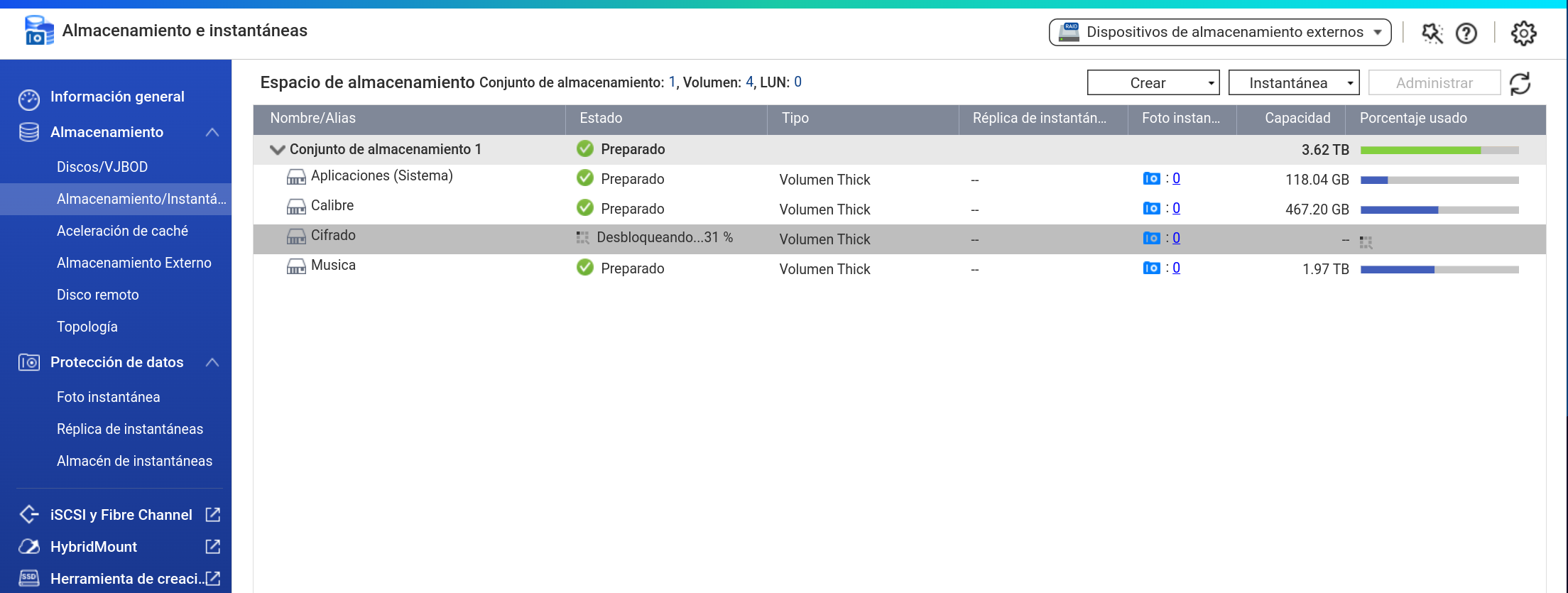Click the snapshot camera icon for Calibre
The height and width of the screenshot is (593, 1568).
point(1151,208)
